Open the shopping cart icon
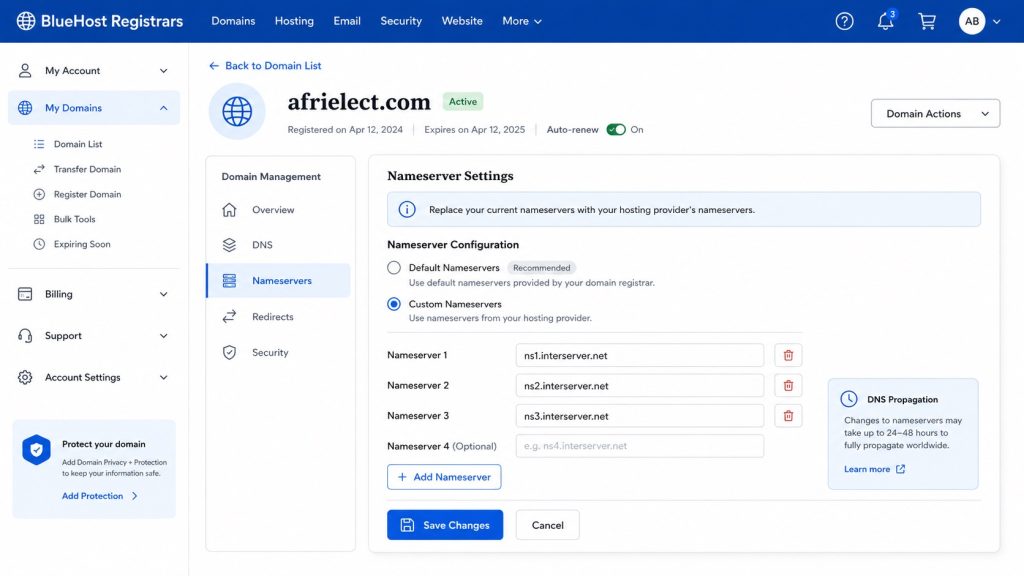The image size is (1024, 576). [x=927, y=21]
